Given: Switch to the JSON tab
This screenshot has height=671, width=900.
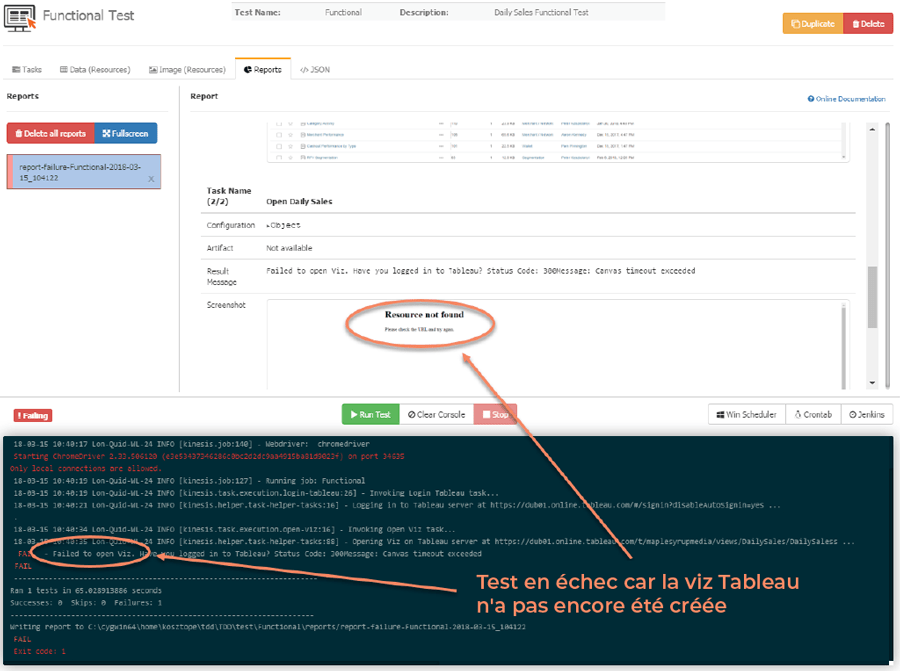Looking at the screenshot, I should (x=315, y=69).
